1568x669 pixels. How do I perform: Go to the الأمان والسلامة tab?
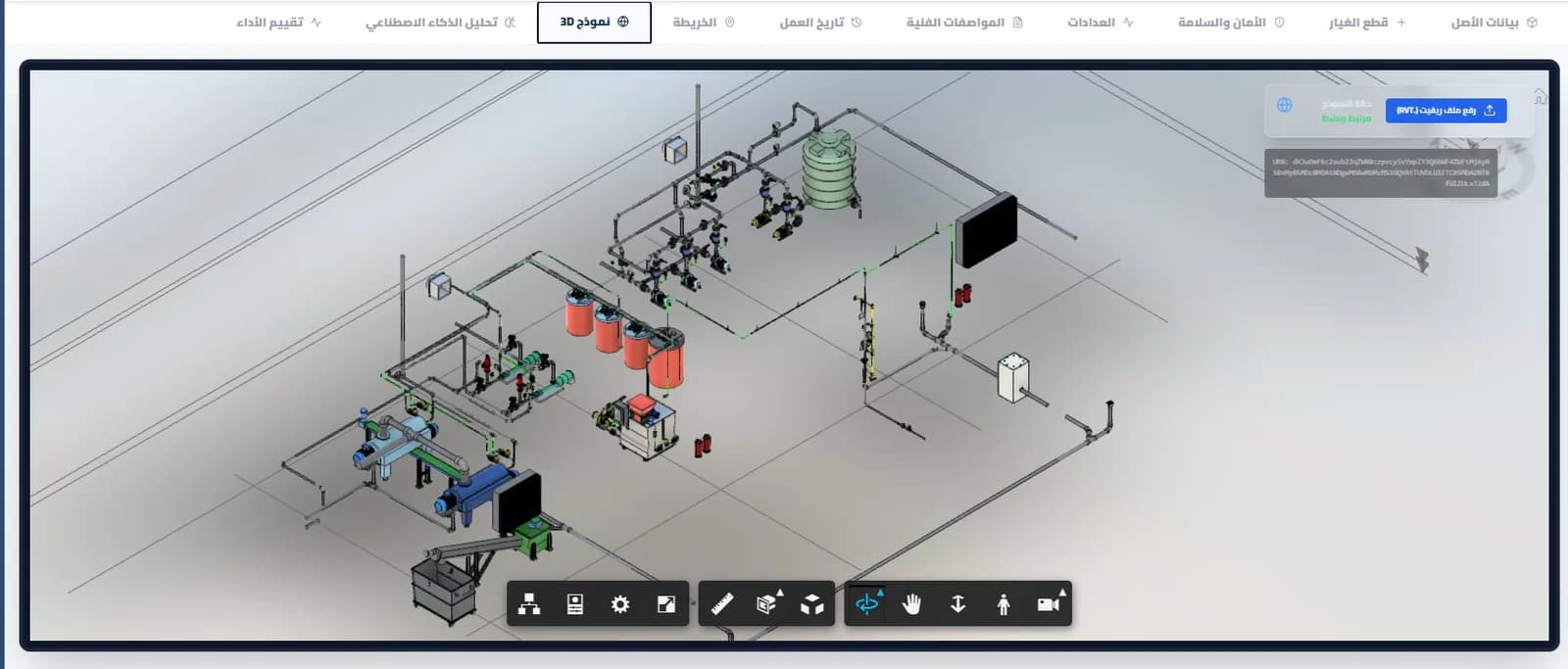coord(1231,23)
